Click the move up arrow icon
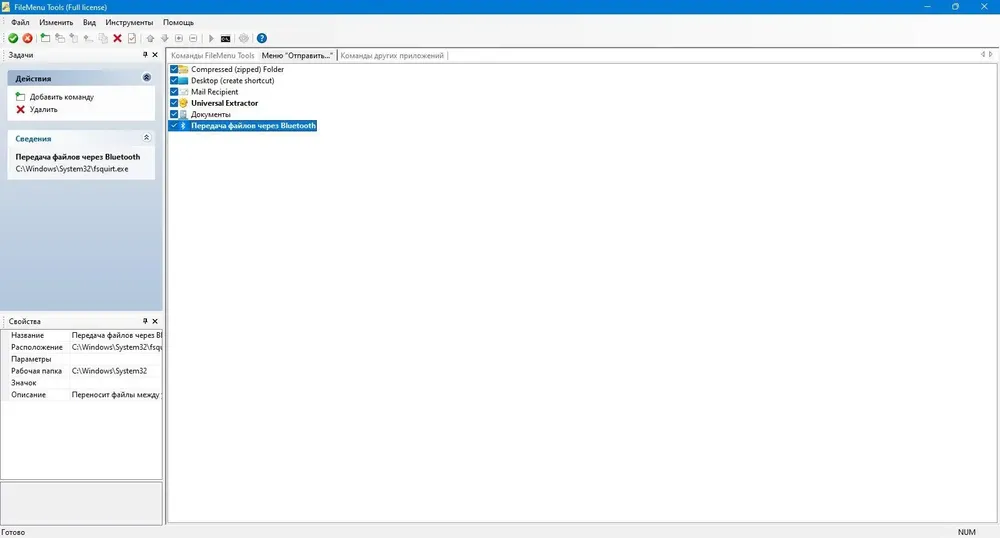This screenshot has height=538, width=1000. [x=151, y=38]
